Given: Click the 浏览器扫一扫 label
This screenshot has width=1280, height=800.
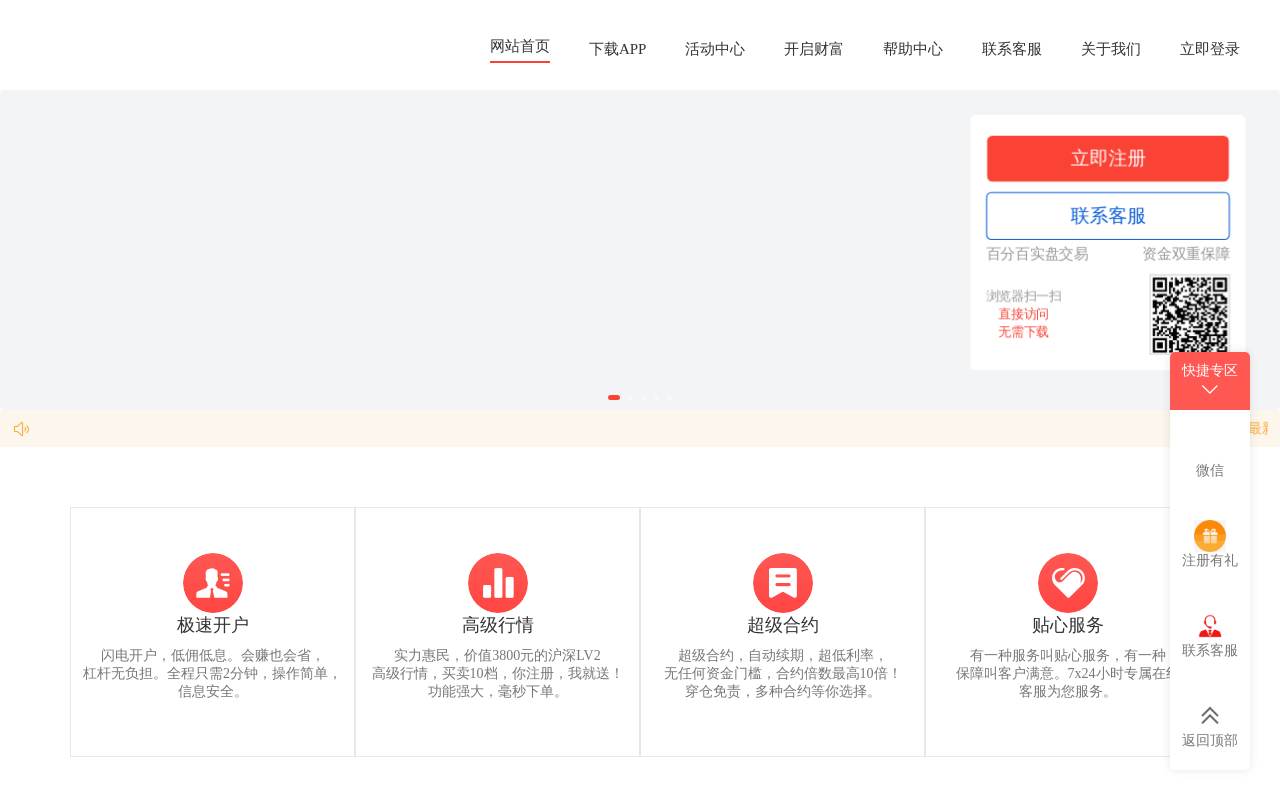Looking at the screenshot, I should pos(1024,296).
